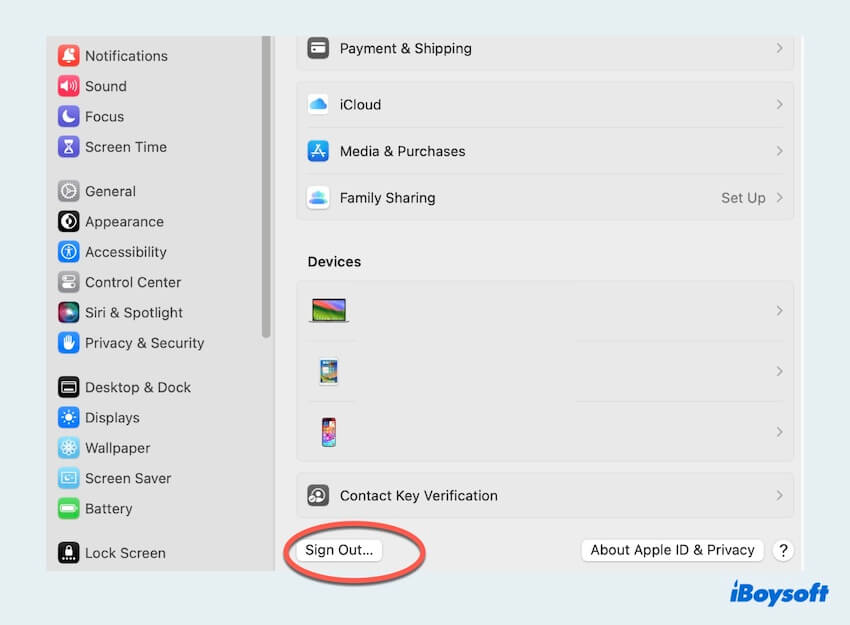Image resolution: width=850 pixels, height=625 pixels.
Task: Open Appearance settings
Action: click(x=113, y=221)
